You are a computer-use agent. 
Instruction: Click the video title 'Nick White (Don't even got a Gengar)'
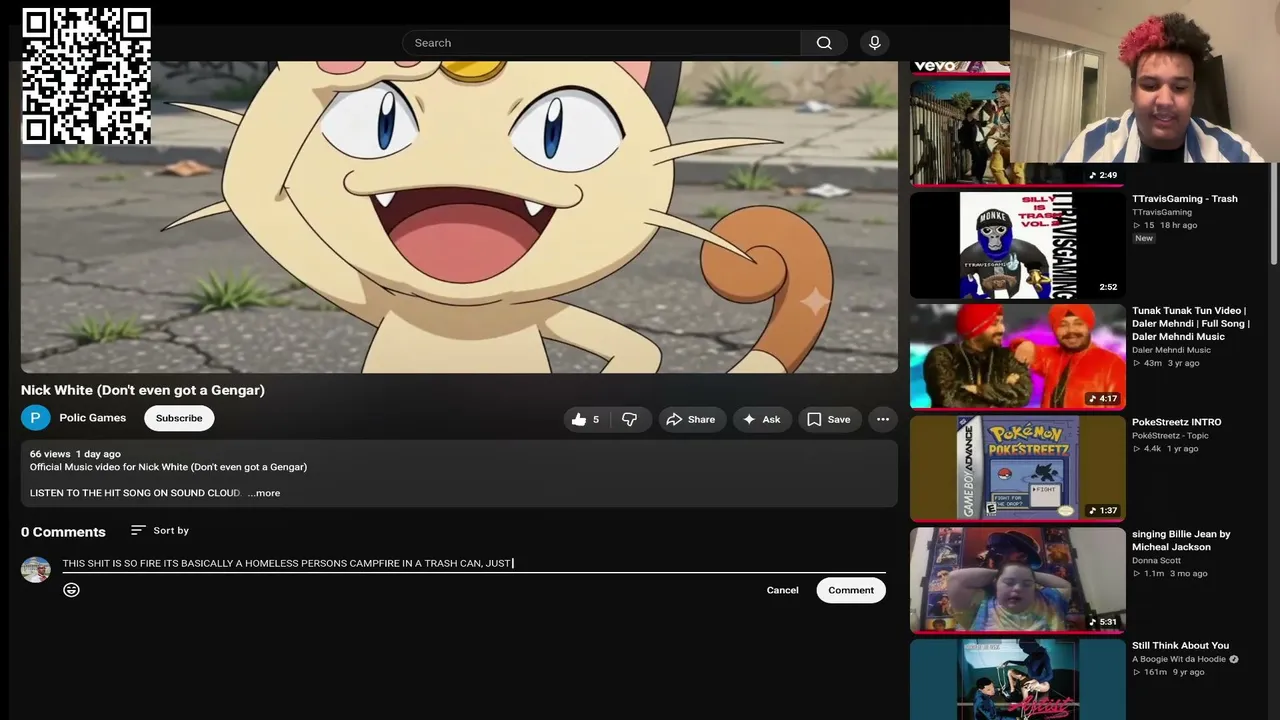143,390
